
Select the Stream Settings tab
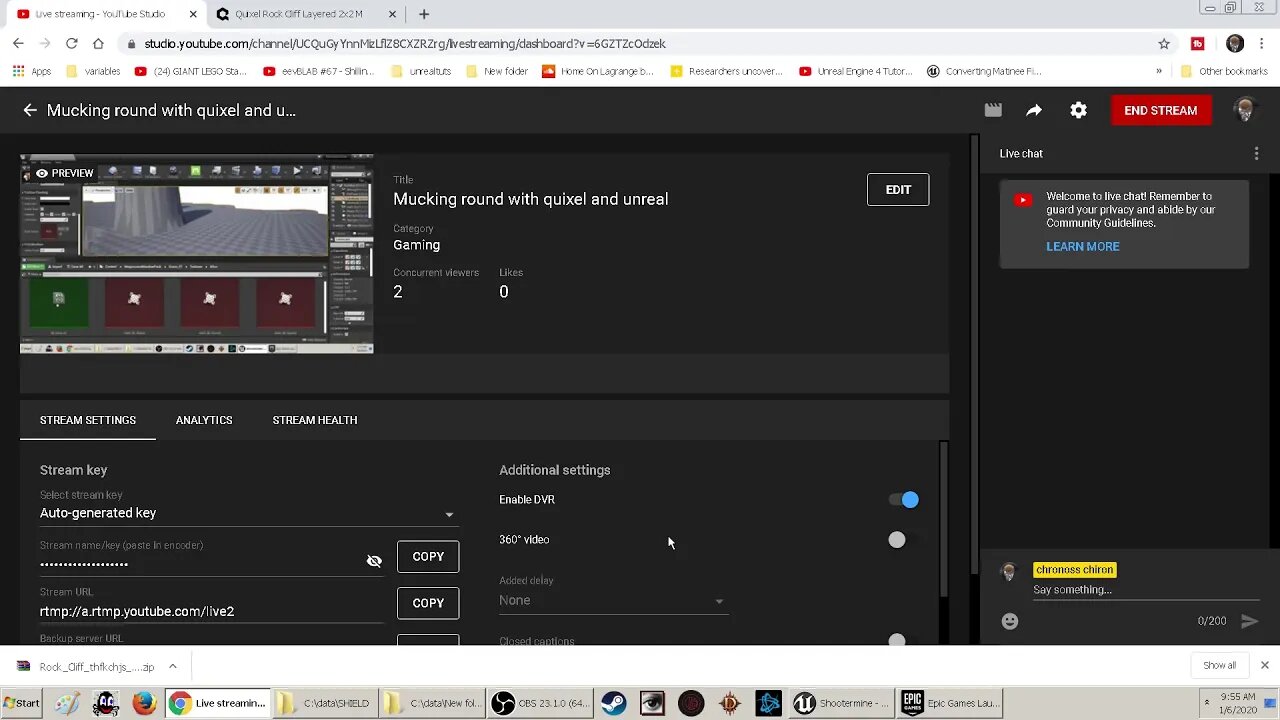click(88, 420)
